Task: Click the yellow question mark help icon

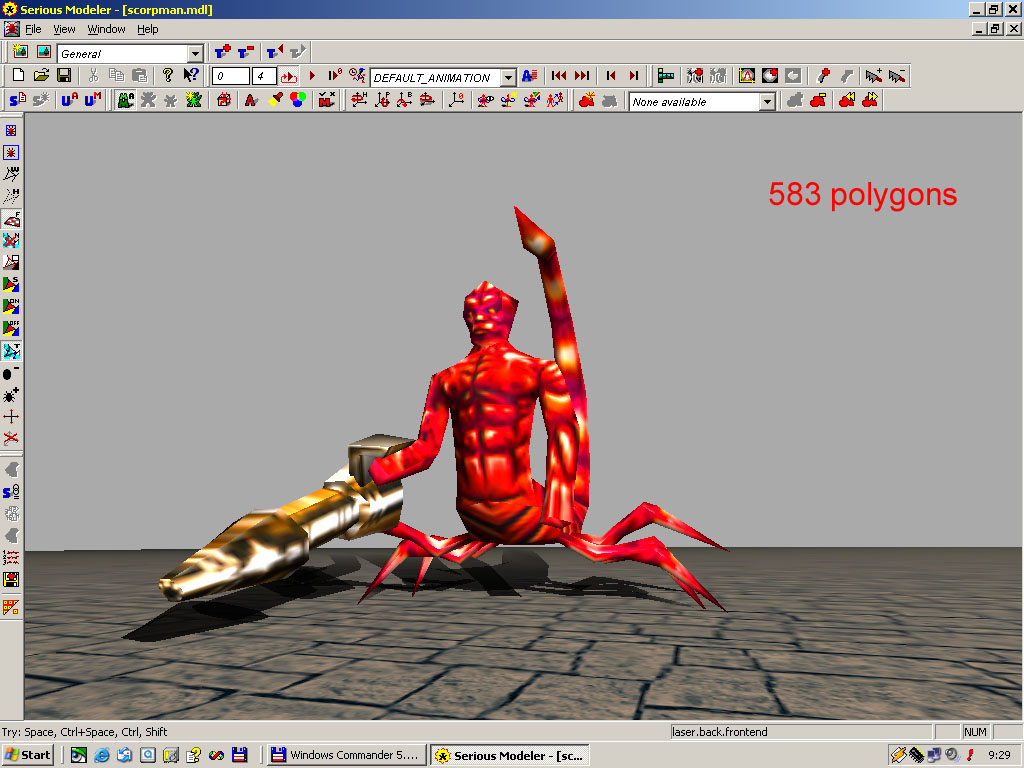Action: coord(168,76)
